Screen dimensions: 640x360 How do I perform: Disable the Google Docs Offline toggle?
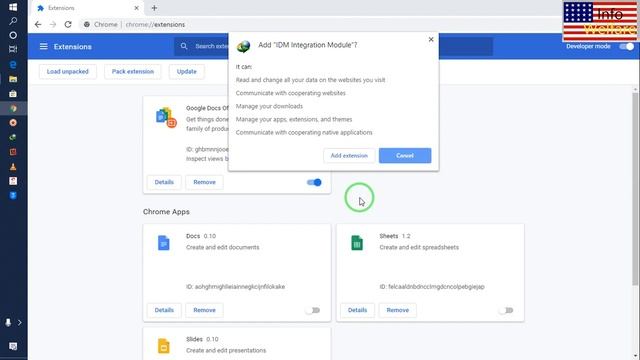(314, 182)
